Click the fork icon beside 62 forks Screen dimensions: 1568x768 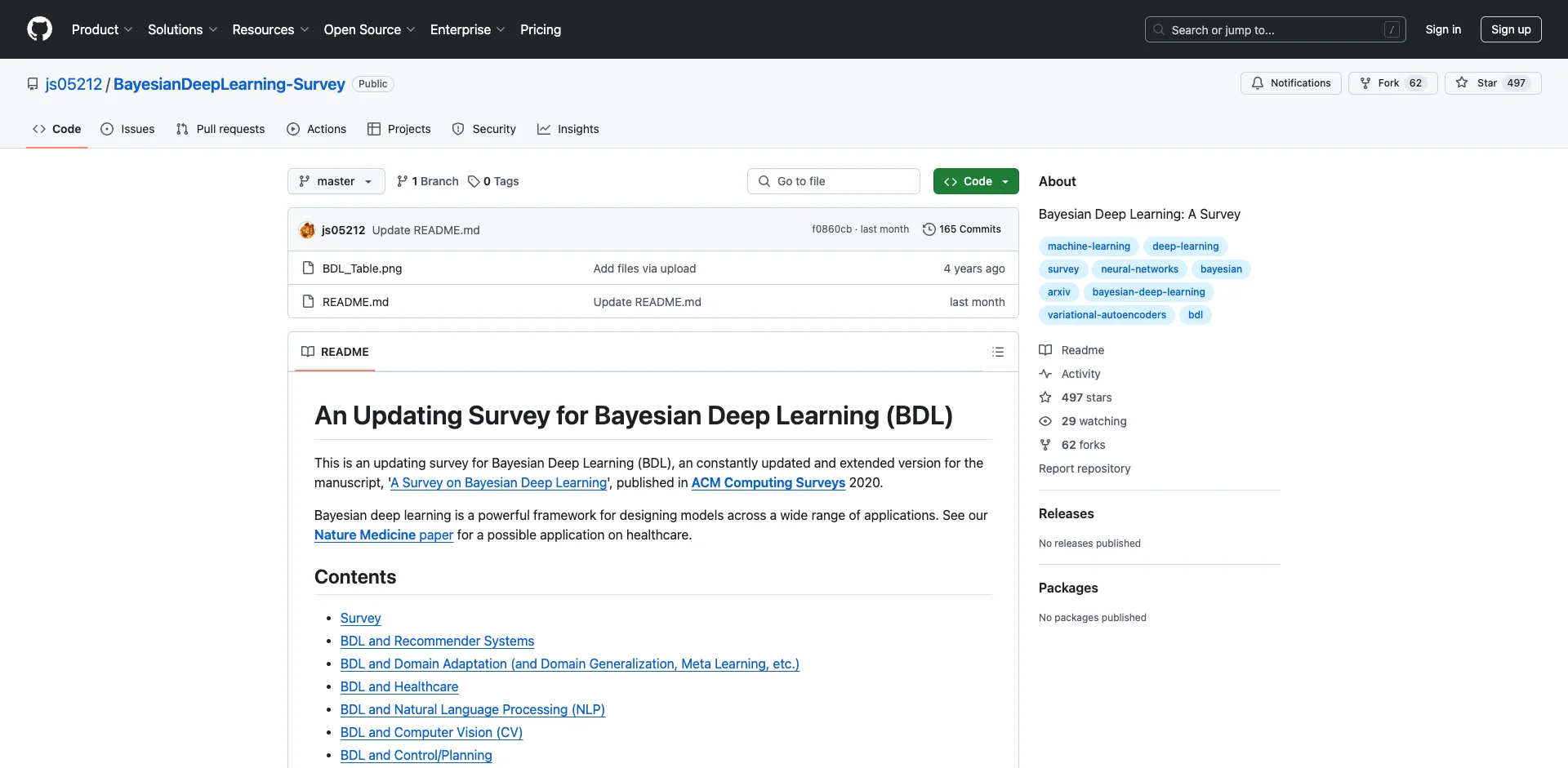pyautogui.click(x=1045, y=445)
